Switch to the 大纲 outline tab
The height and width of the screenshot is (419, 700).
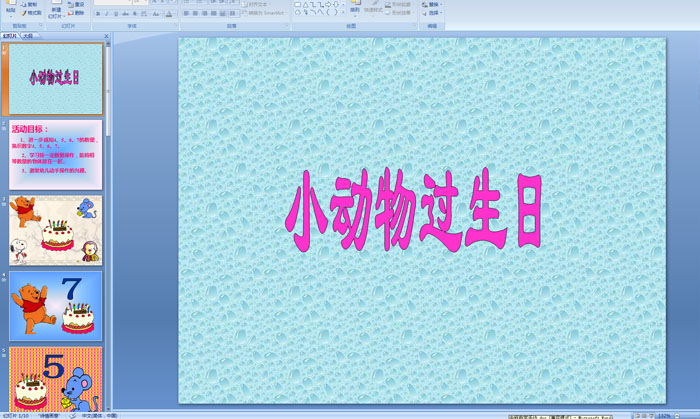pyautogui.click(x=27, y=35)
